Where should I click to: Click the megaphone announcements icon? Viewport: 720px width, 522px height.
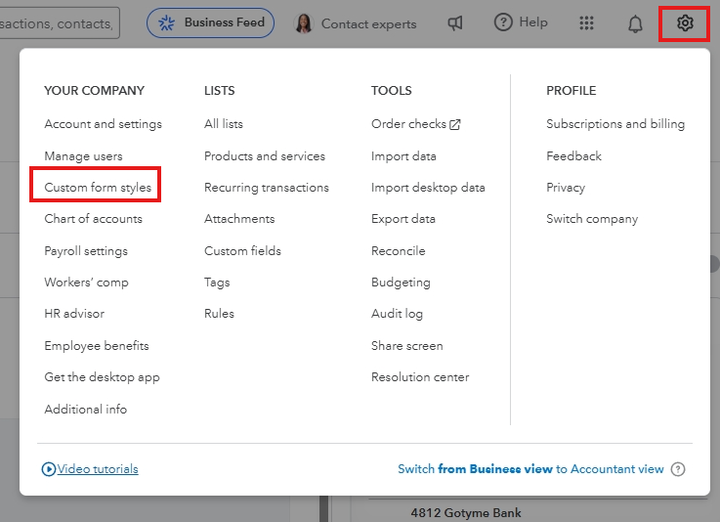[x=455, y=23]
